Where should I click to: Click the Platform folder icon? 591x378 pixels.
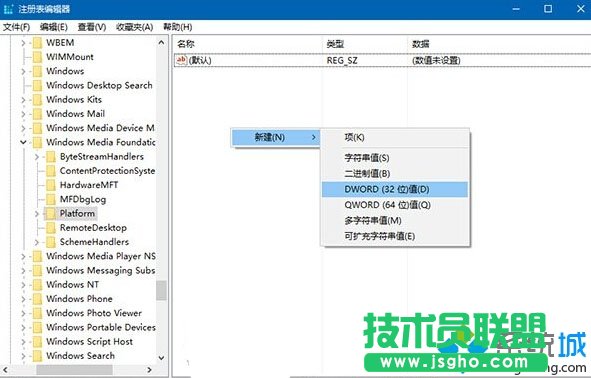[x=51, y=213]
